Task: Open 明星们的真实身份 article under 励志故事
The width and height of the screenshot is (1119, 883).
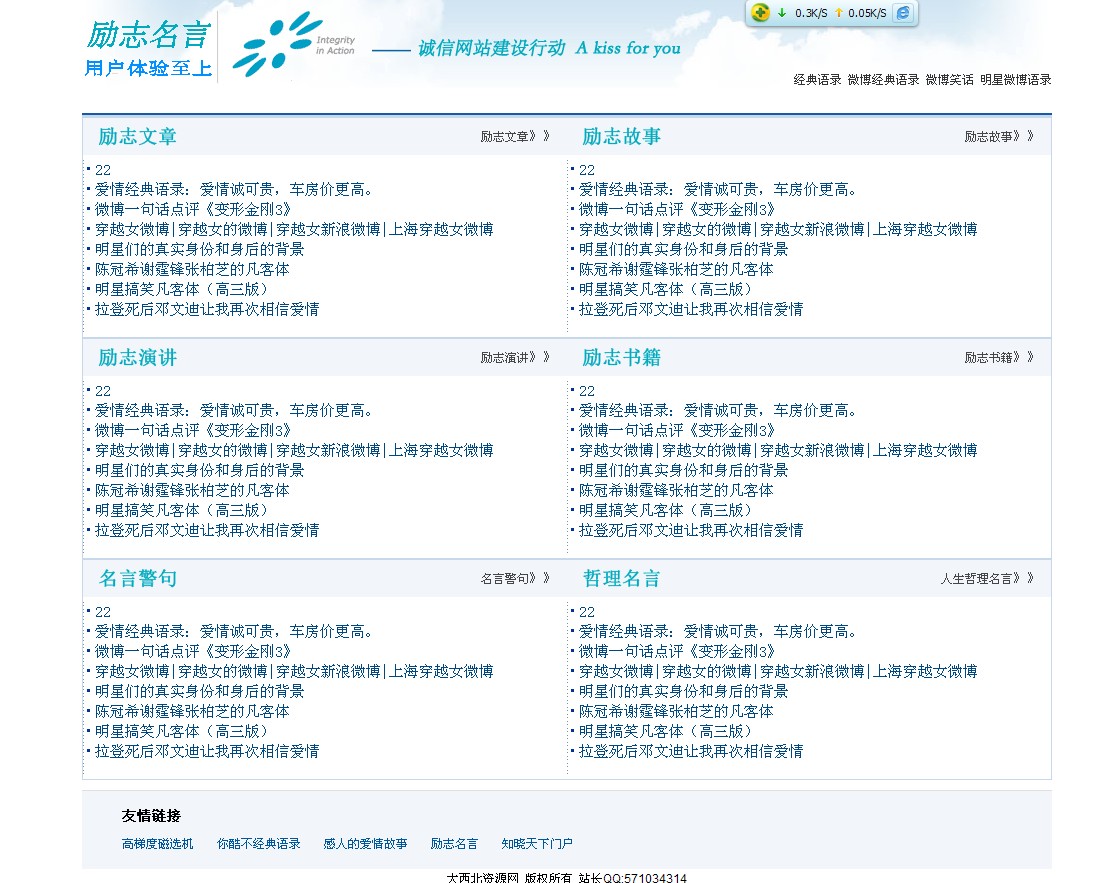Action: coord(683,249)
